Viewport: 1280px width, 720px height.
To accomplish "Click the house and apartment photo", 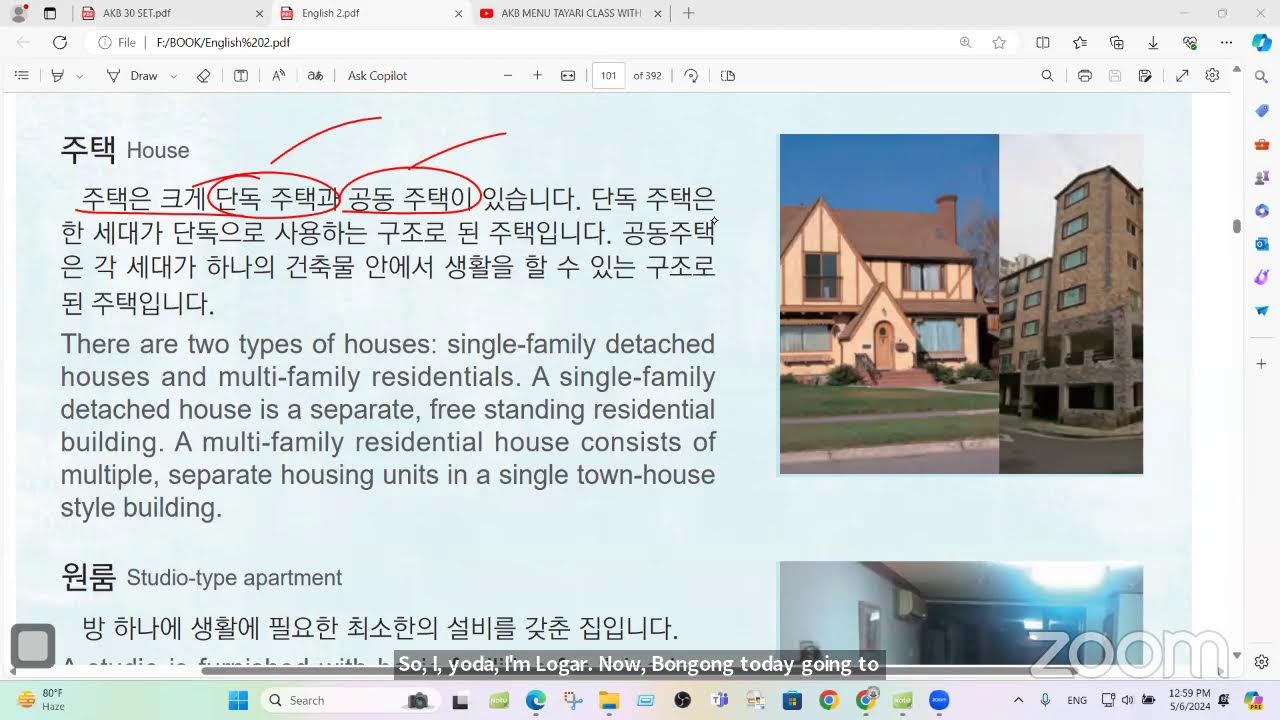I will [x=961, y=304].
